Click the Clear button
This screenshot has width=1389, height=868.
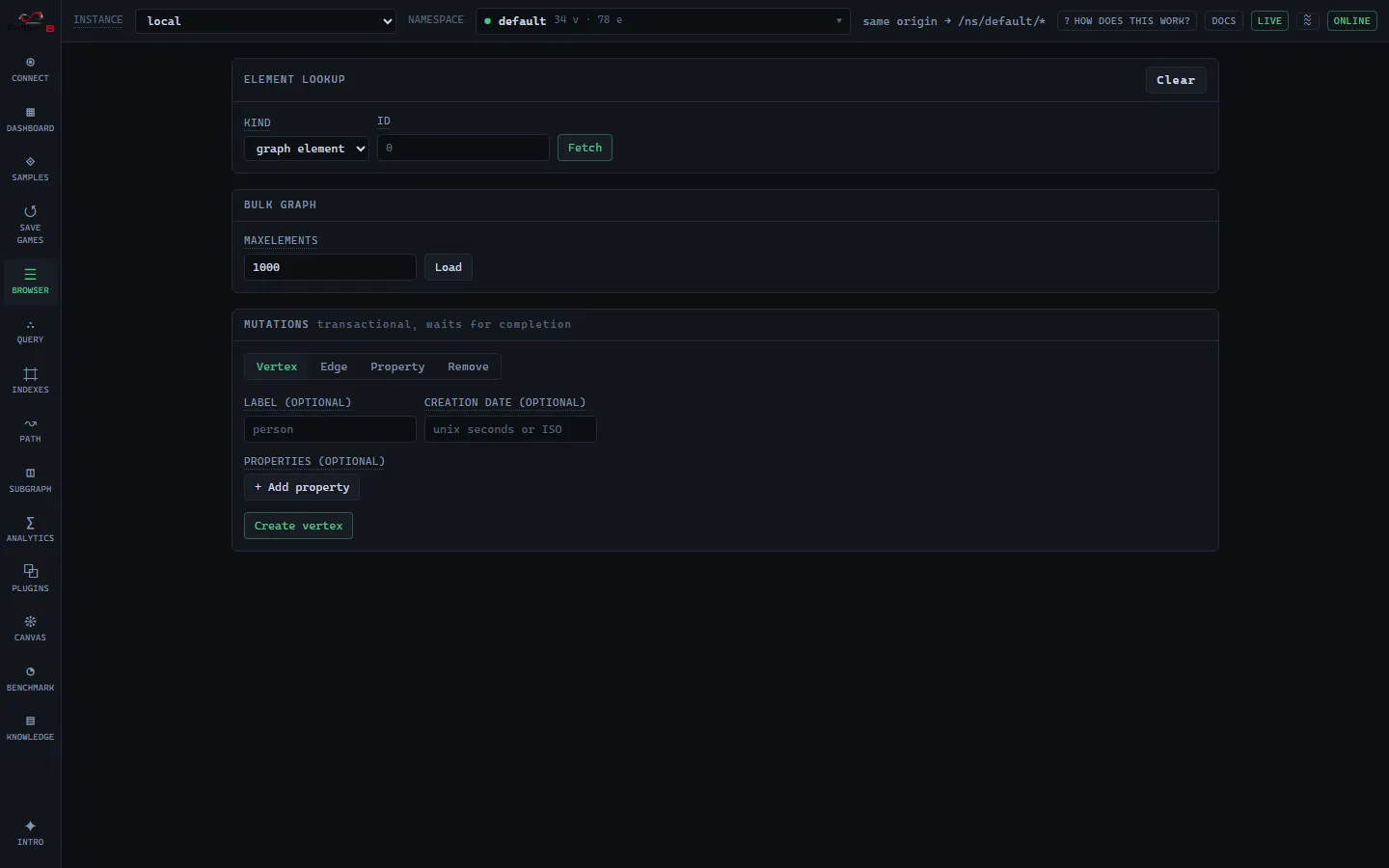coord(1176,80)
